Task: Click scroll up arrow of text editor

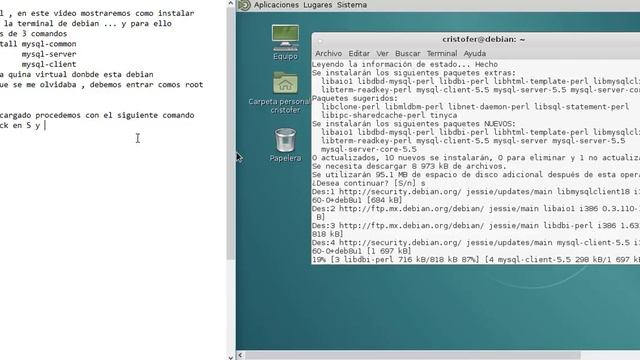Action: pos(231,3)
